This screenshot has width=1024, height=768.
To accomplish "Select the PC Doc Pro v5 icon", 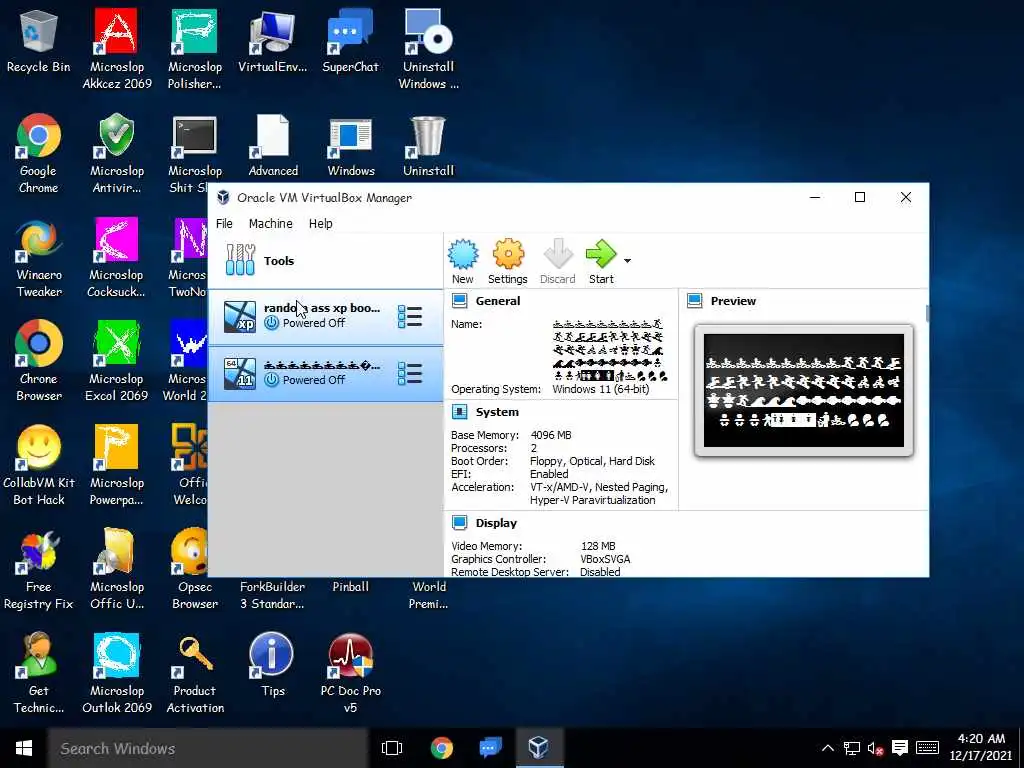I will [x=351, y=673].
